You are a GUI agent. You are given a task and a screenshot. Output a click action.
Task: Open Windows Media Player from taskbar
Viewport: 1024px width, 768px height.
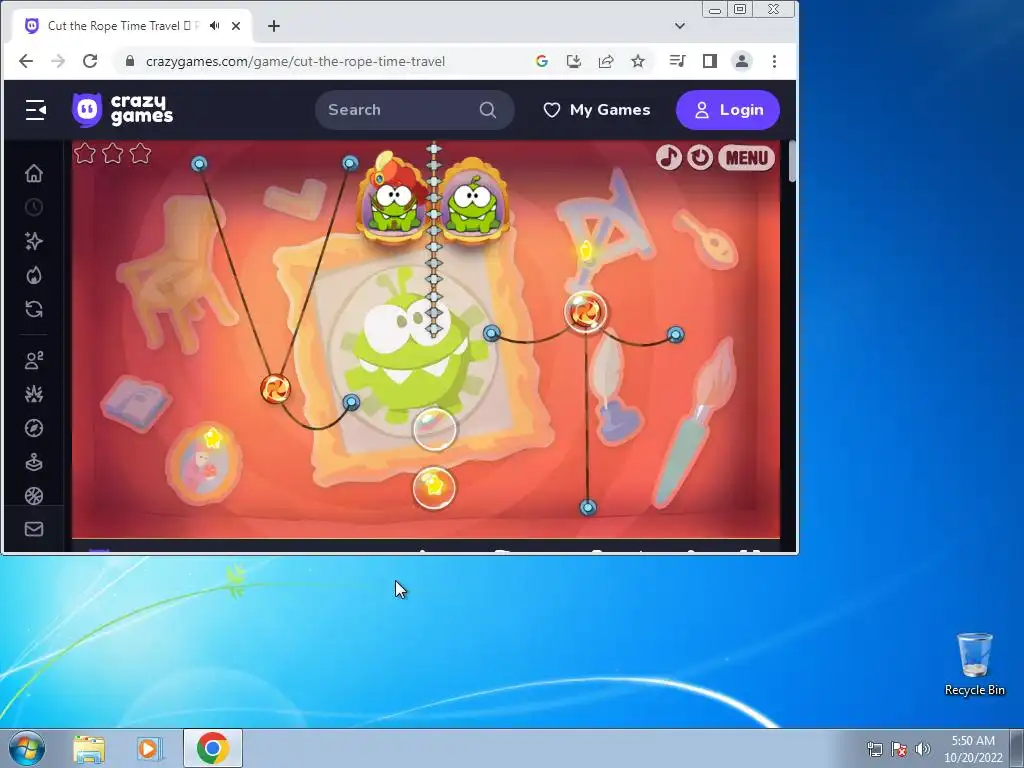(x=150, y=748)
